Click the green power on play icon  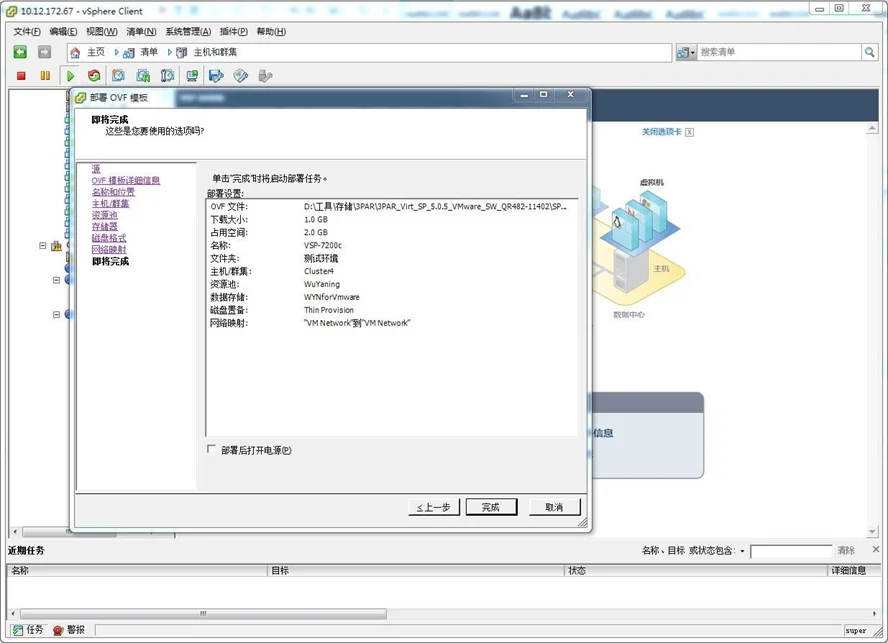70,75
